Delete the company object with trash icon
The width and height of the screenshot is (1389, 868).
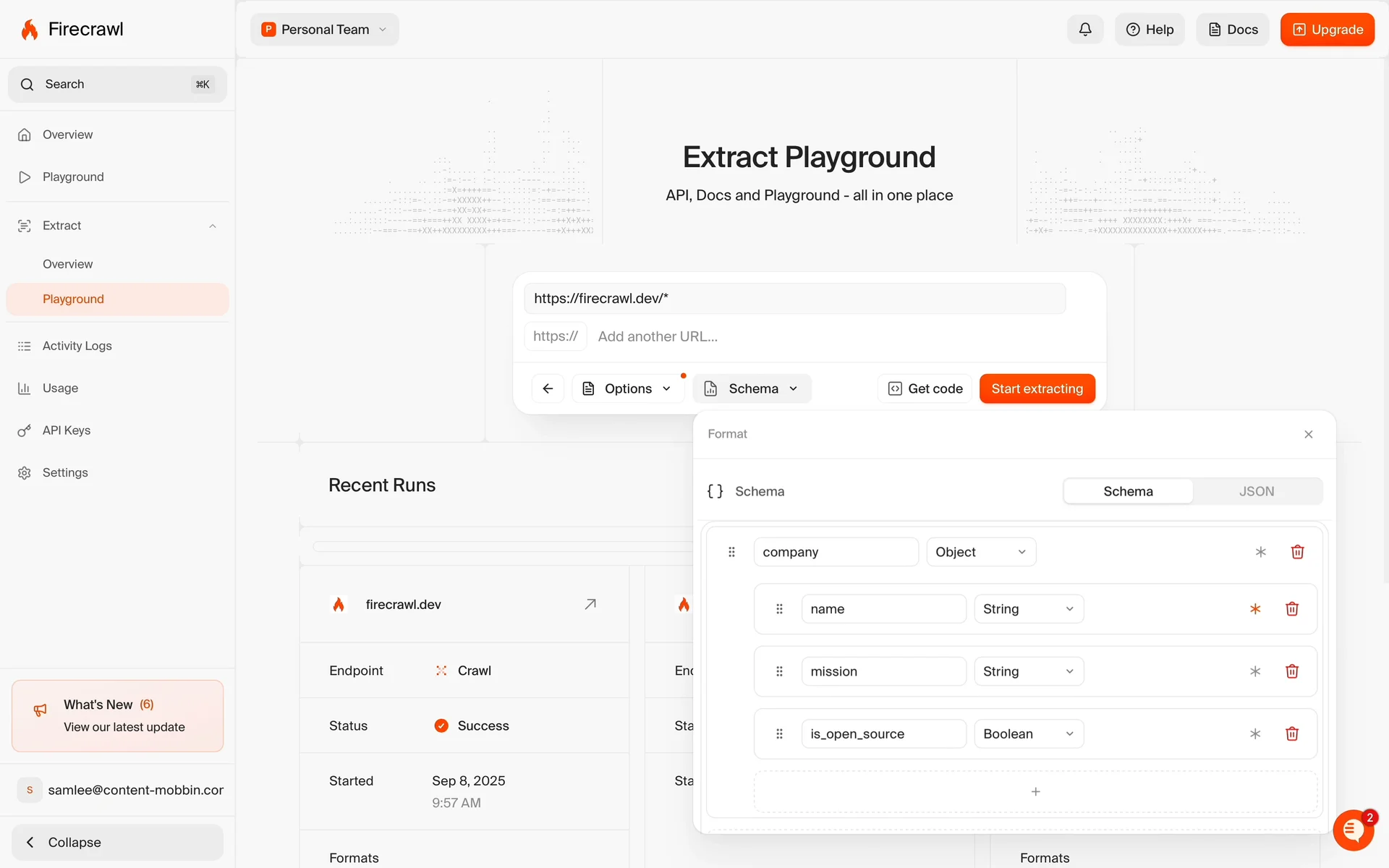tap(1297, 552)
